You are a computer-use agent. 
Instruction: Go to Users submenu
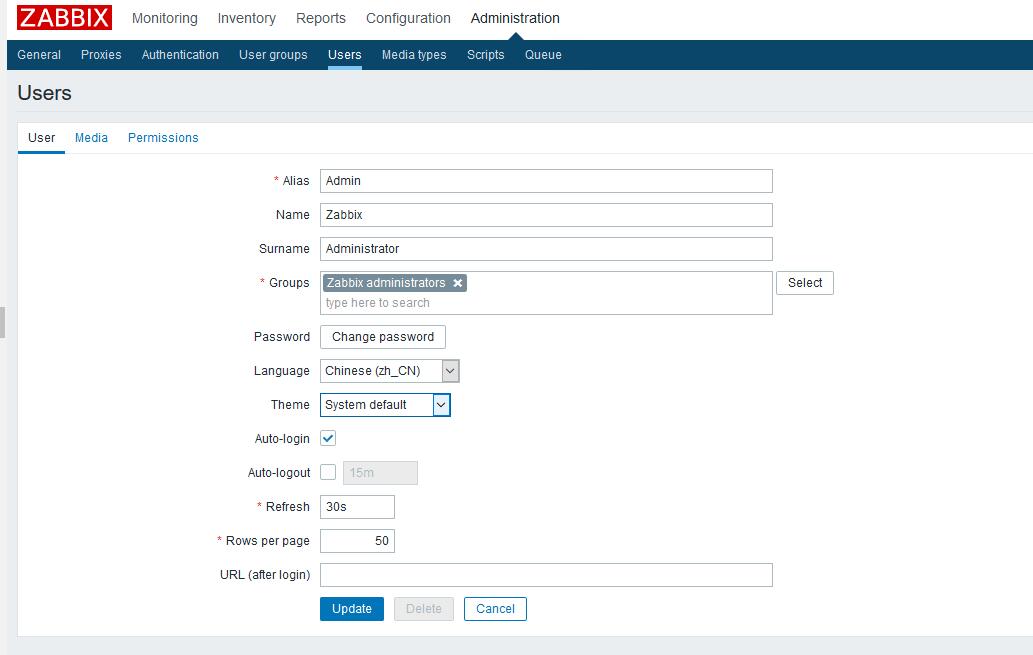pos(345,55)
